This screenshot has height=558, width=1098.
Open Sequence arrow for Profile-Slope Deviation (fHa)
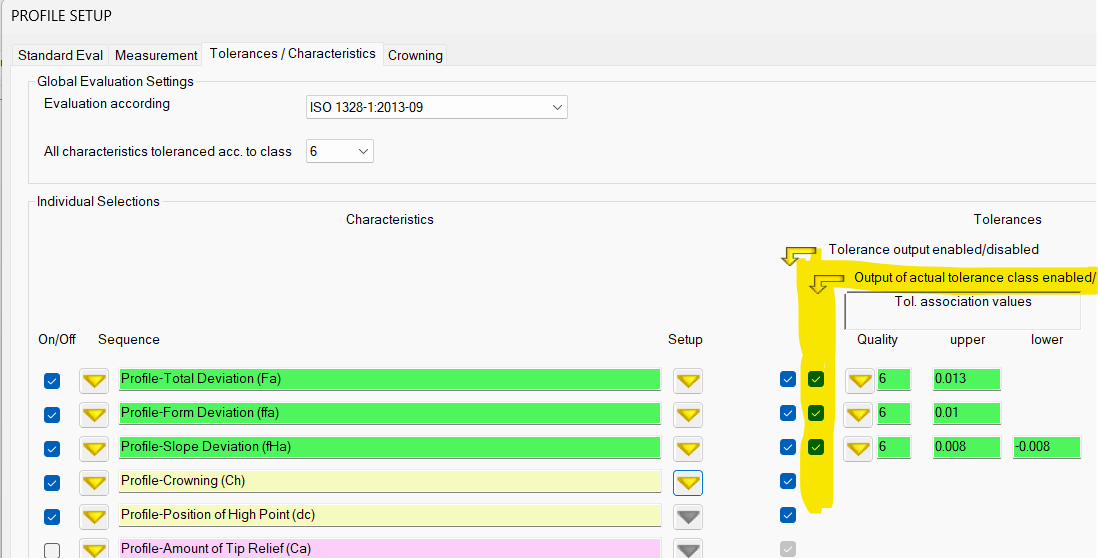coord(94,449)
